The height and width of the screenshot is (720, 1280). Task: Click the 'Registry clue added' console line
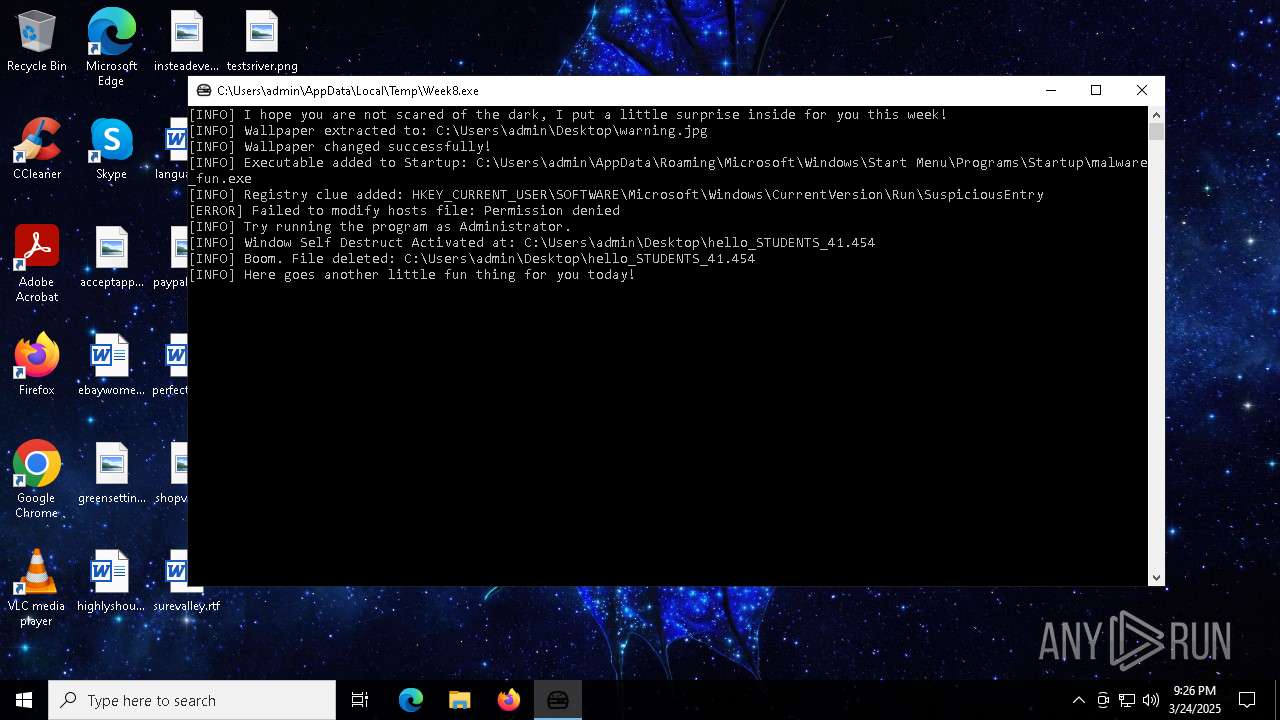(616, 195)
